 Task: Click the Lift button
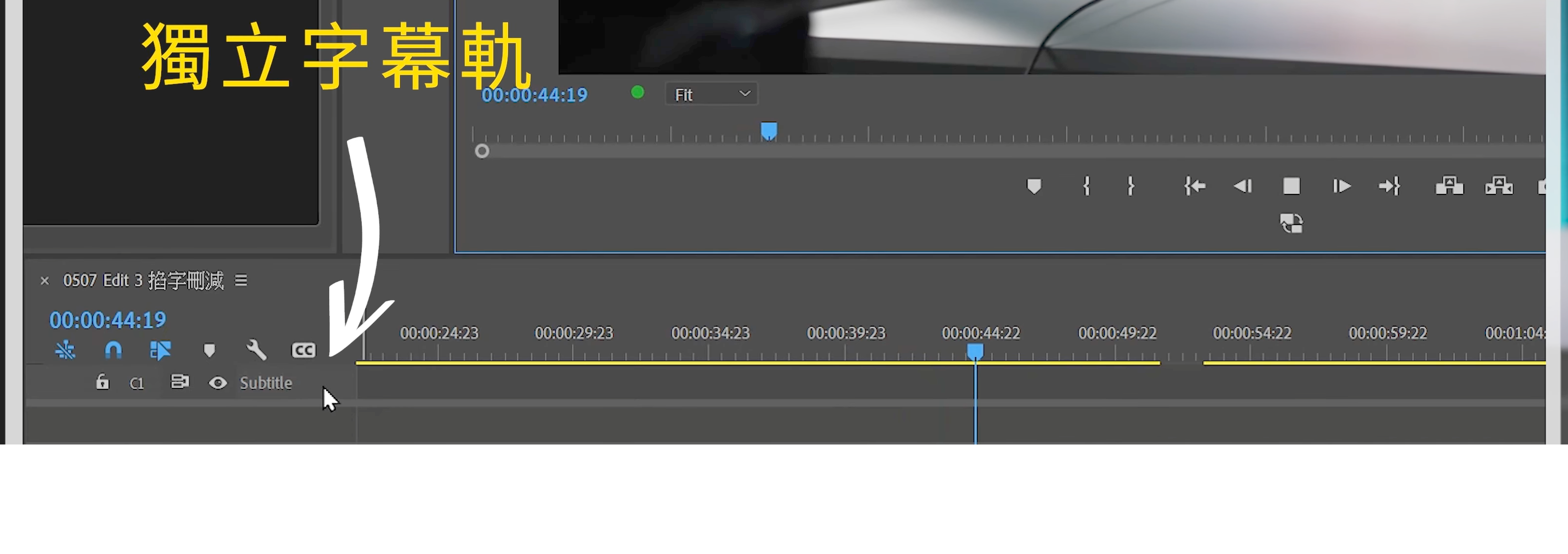click(x=1449, y=186)
